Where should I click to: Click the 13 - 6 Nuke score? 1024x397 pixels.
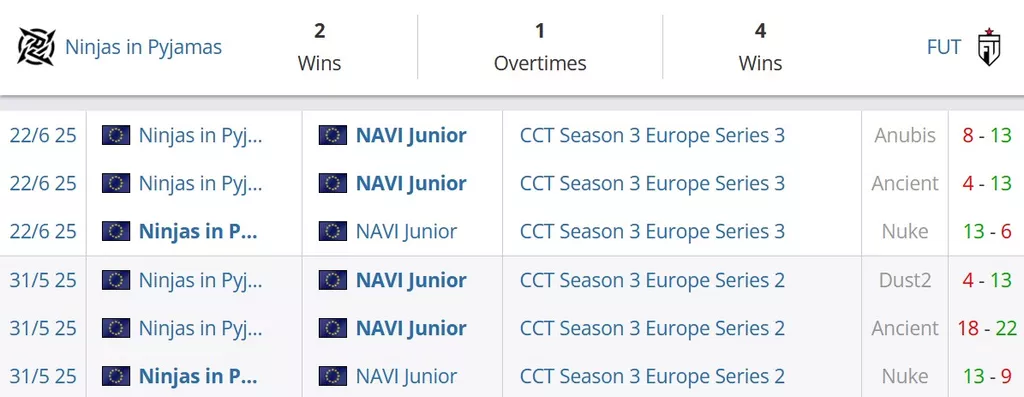pyautogui.click(x=986, y=231)
